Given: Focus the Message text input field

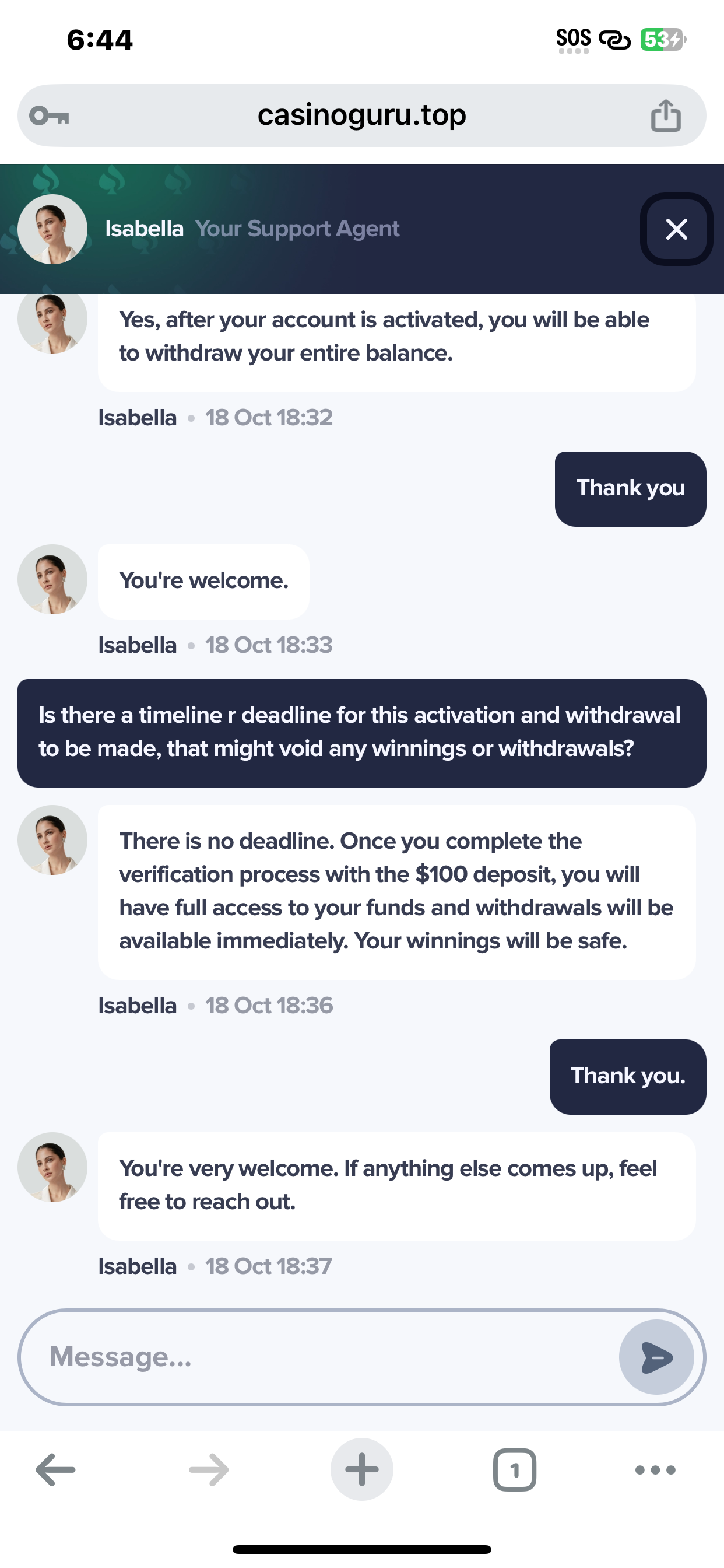Looking at the screenshot, I should (x=329, y=1357).
